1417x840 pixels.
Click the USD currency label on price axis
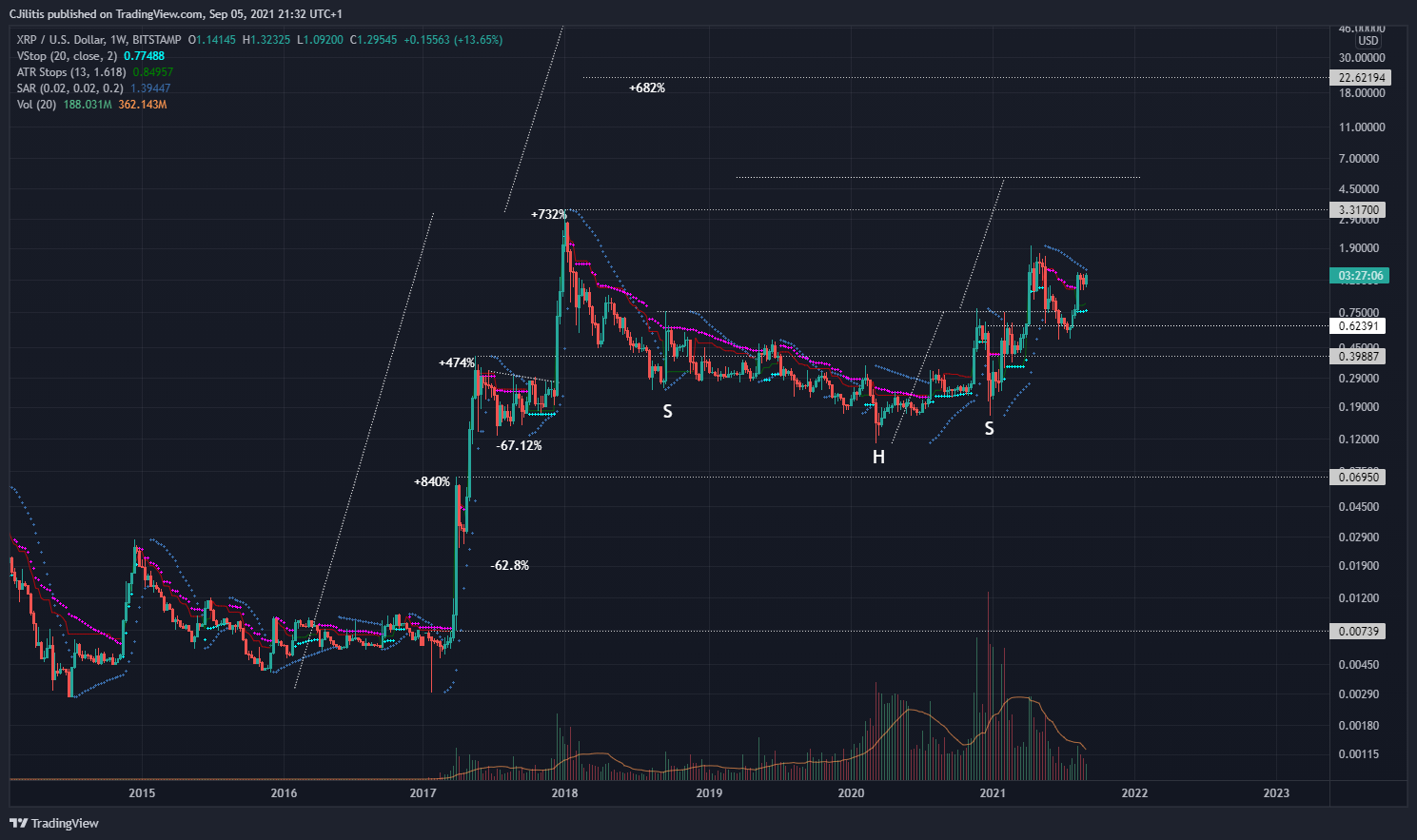[1368, 41]
